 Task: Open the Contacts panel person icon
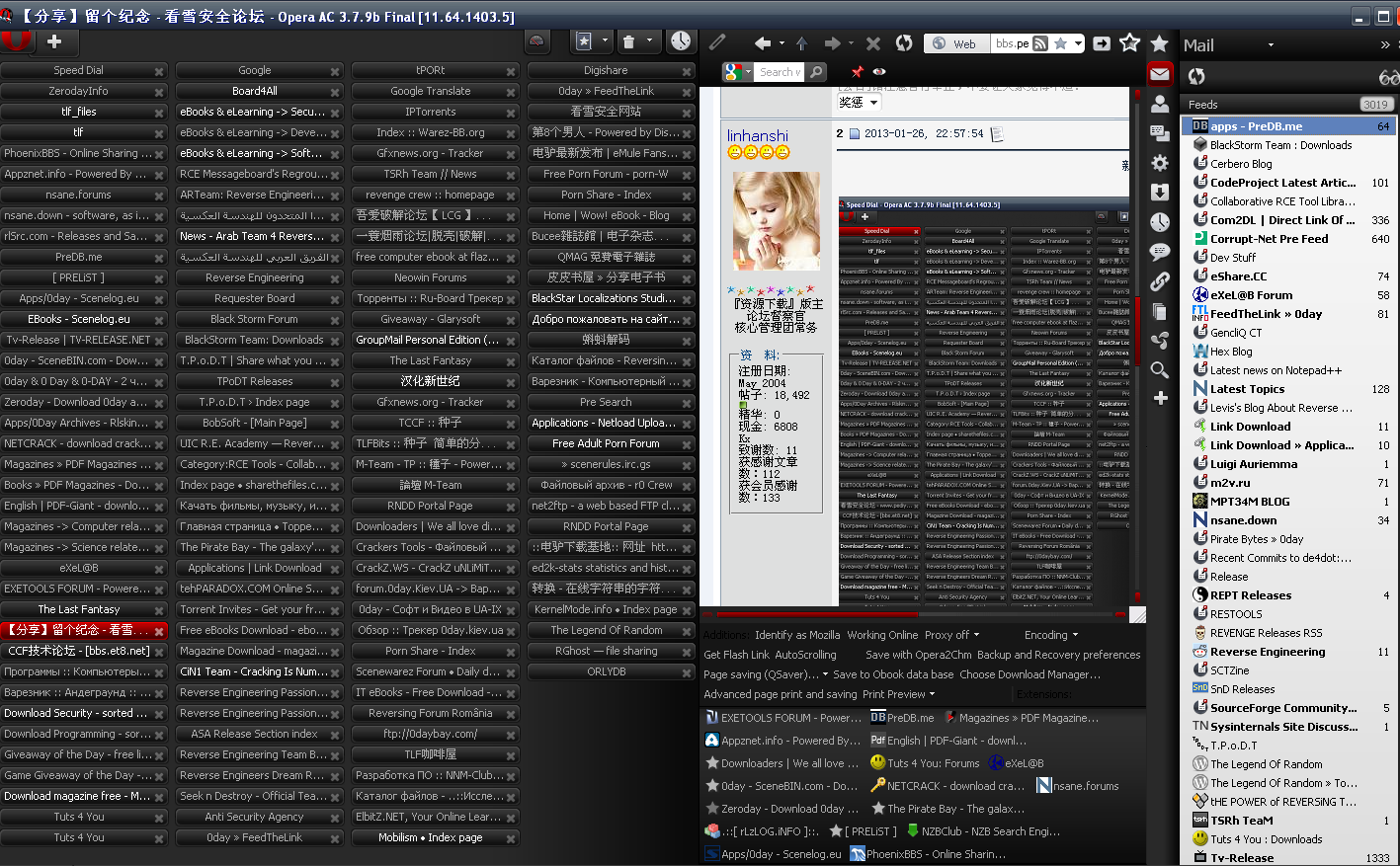1160,104
